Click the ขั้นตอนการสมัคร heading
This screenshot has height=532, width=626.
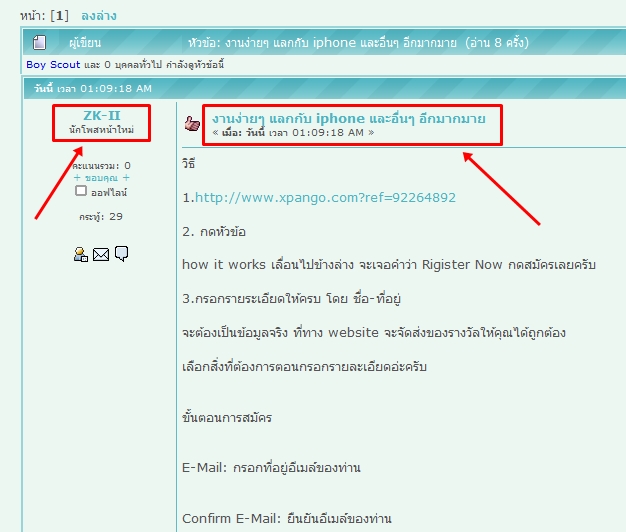point(227,417)
